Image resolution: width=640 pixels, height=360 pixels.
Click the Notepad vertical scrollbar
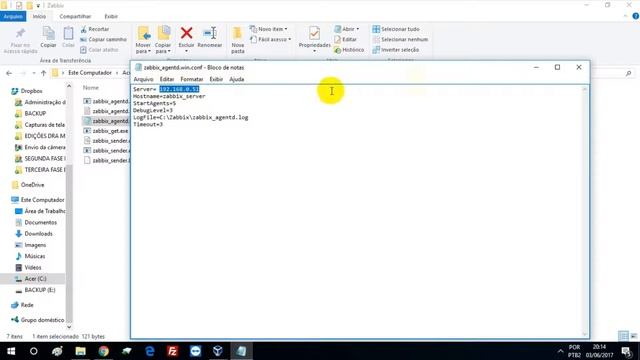point(585,212)
